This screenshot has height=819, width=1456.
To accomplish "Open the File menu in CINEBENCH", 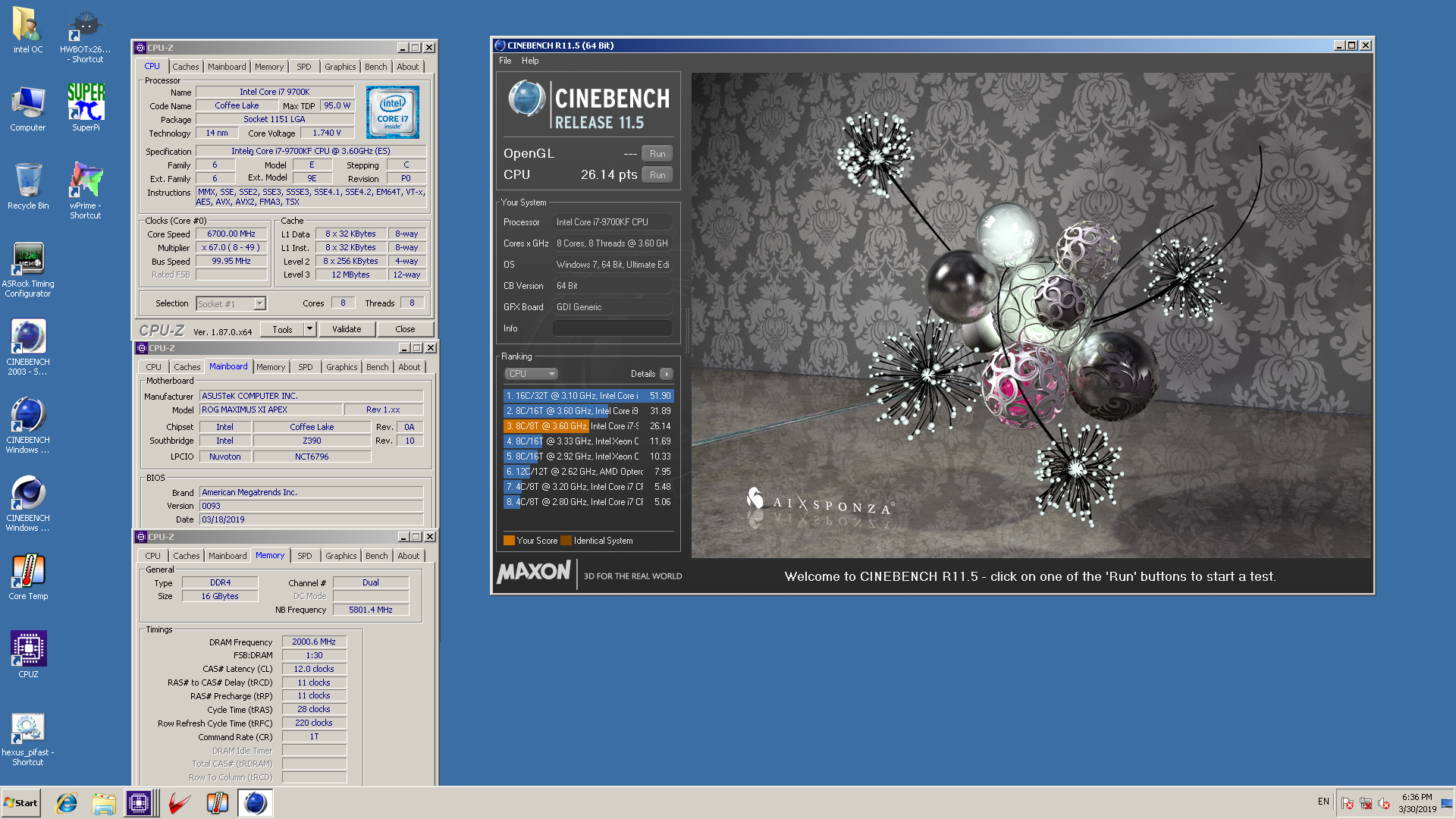I will (505, 61).
